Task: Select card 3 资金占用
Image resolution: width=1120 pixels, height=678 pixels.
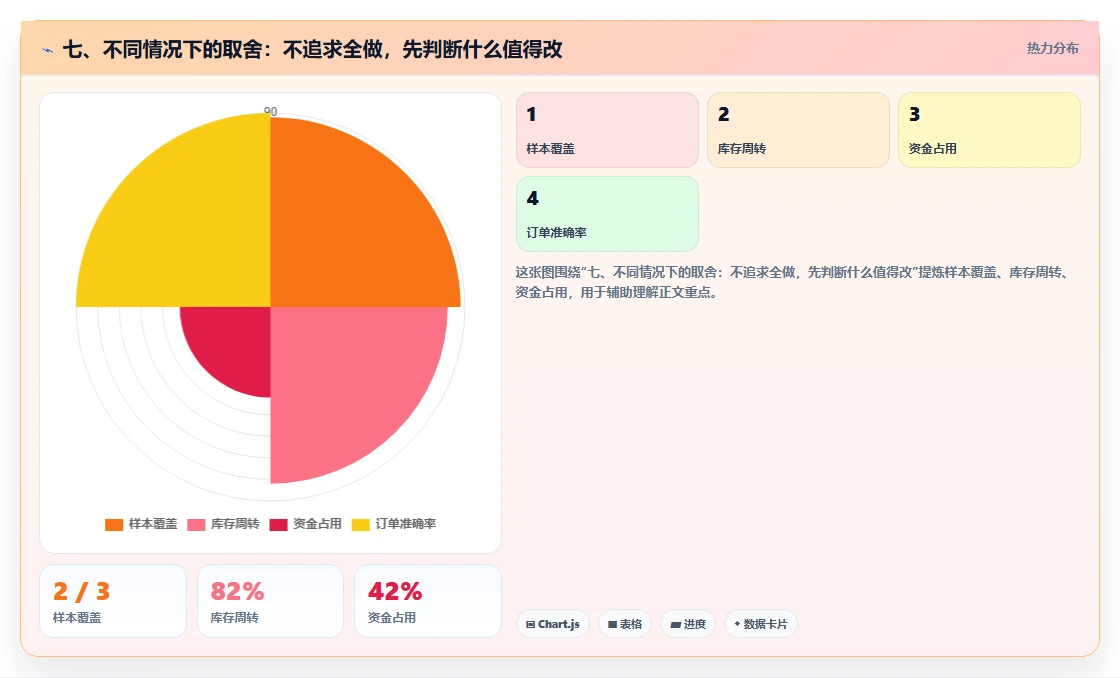Action: (989, 130)
